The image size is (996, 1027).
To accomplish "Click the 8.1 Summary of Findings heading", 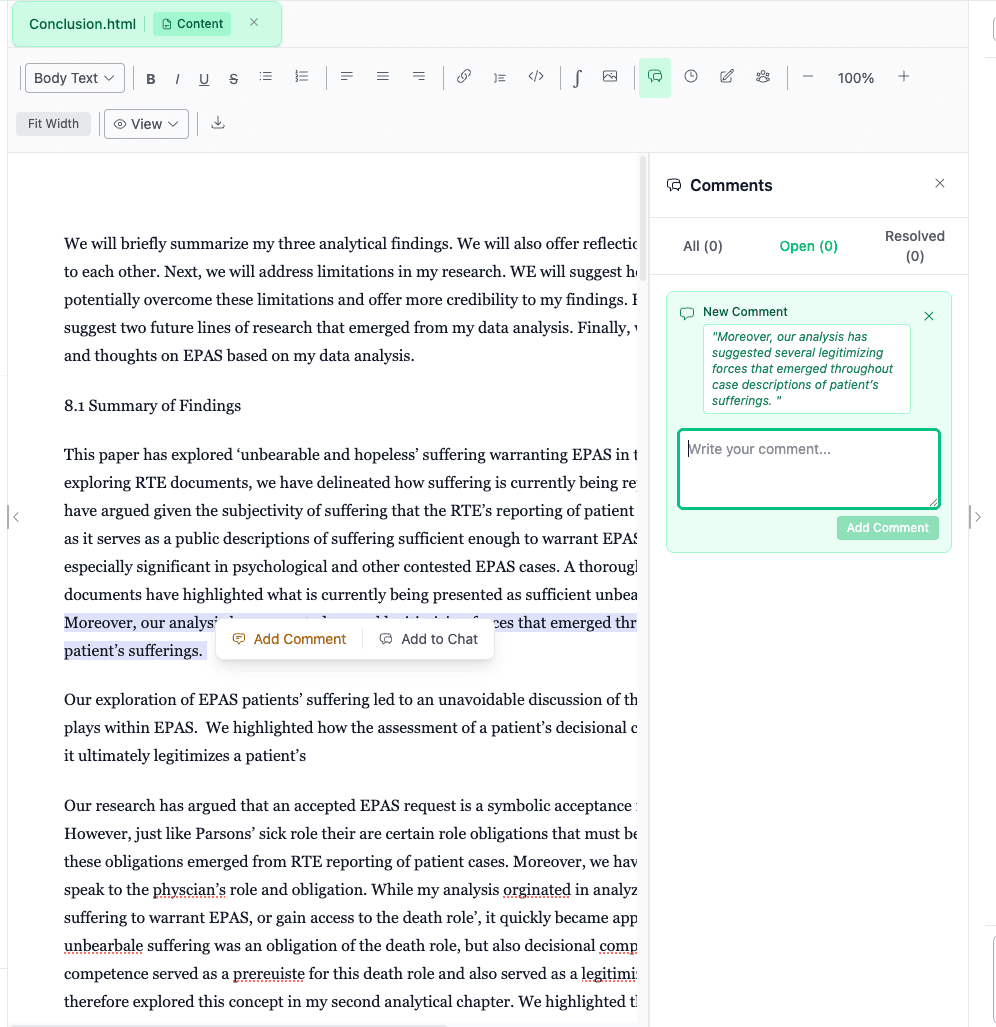I will pyautogui.click(x=153, y=406).
